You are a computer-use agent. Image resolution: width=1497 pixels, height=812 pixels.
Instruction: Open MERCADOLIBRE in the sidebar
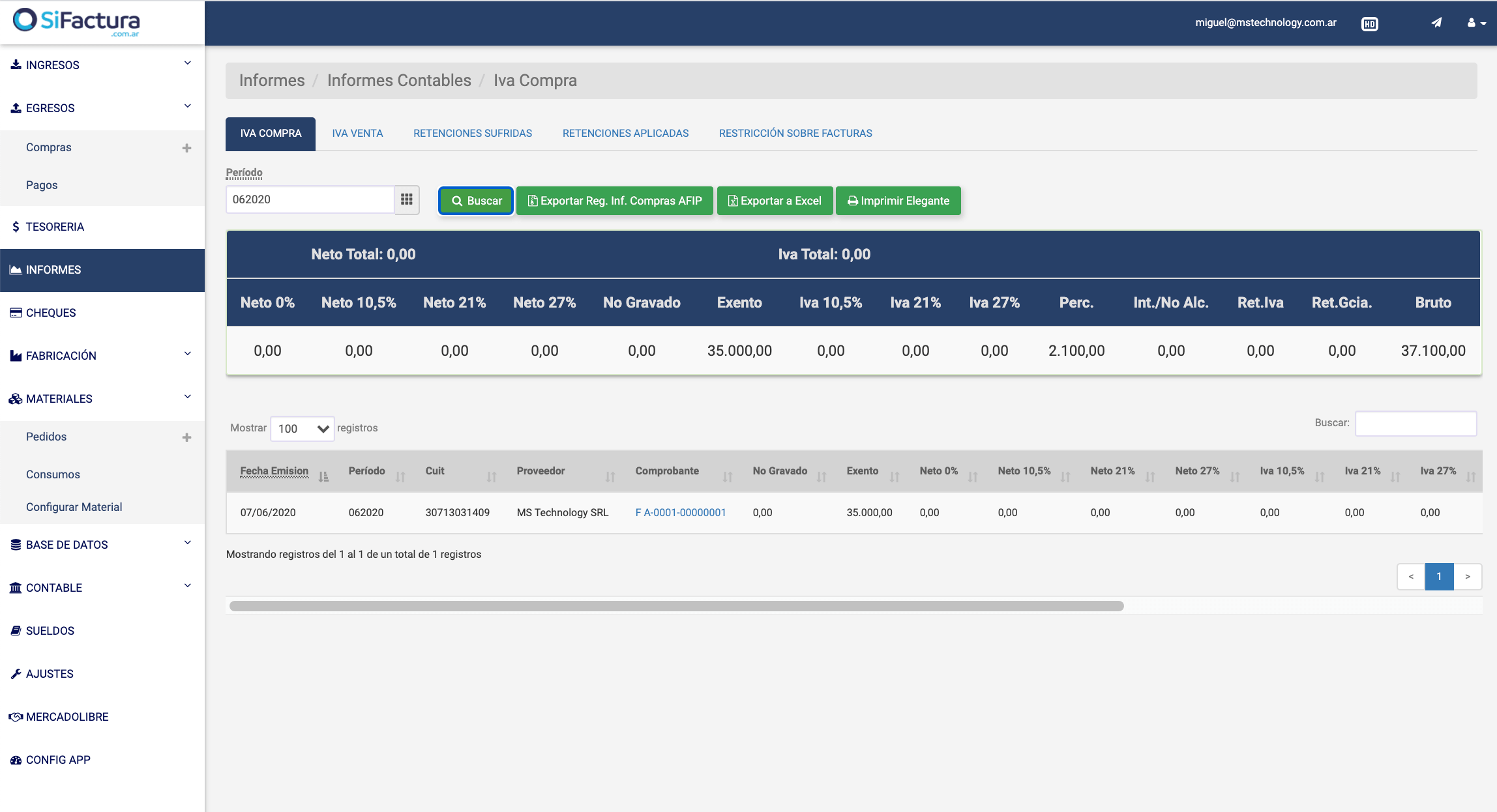click(x=102, y=717)
